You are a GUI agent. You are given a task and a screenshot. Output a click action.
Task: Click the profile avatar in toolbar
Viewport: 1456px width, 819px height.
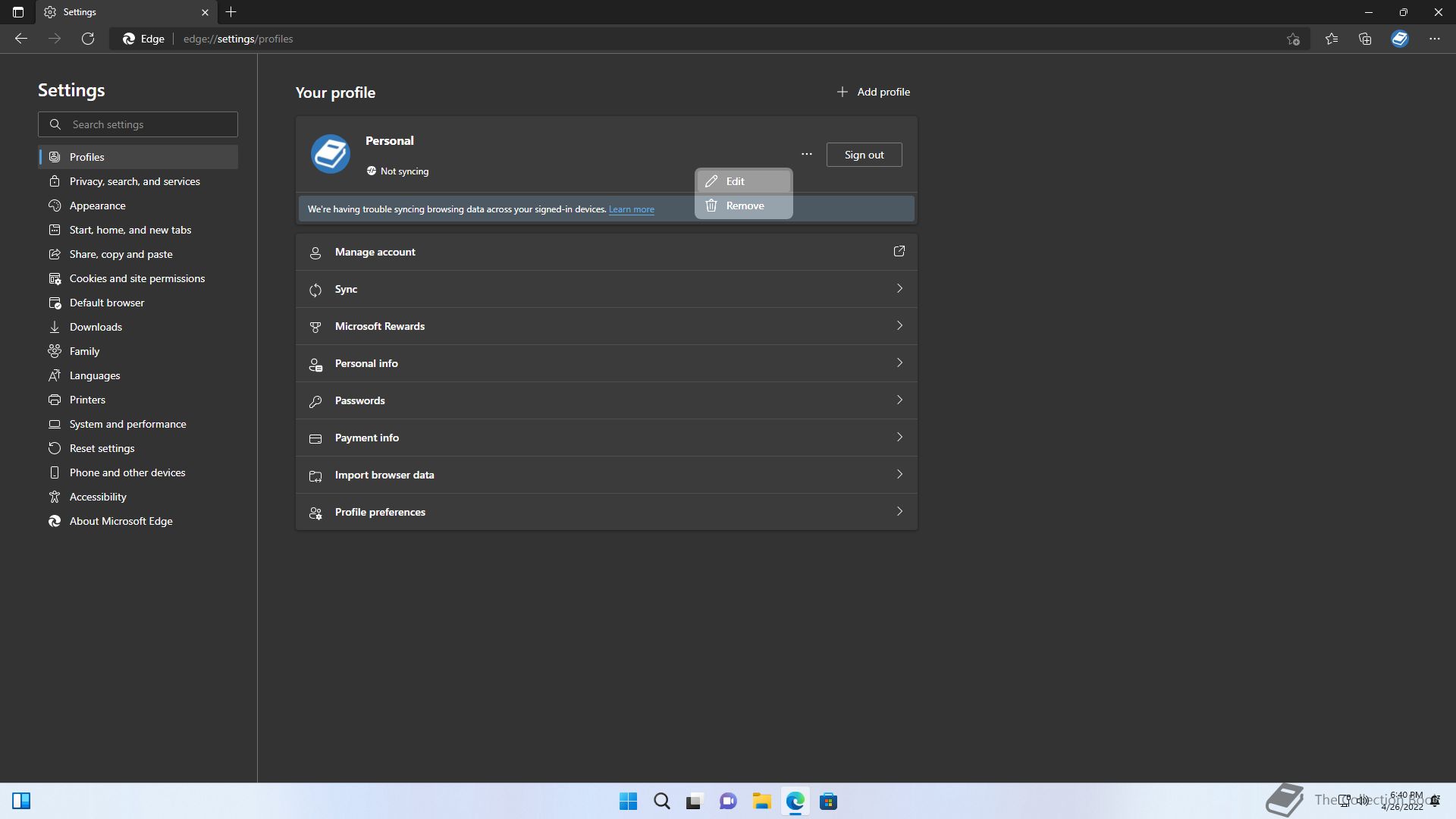1400,39
